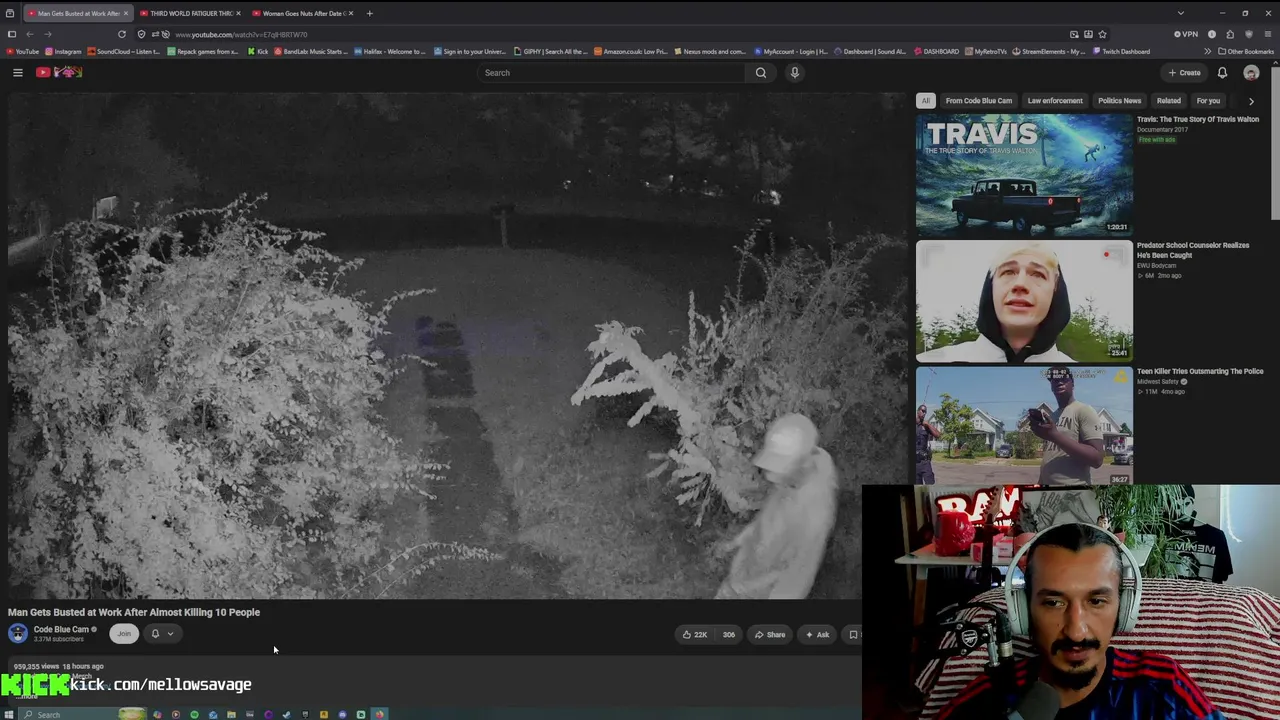Switch to 'Man Gets Busted at Work' tab
Viewport: 1280px width, 720px height.
(78, 13)
